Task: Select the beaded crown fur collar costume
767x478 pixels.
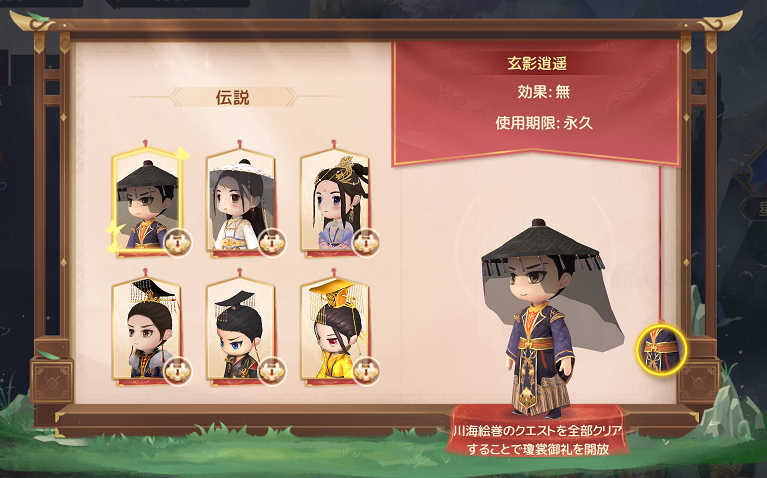Action: (x=147, y=329)
